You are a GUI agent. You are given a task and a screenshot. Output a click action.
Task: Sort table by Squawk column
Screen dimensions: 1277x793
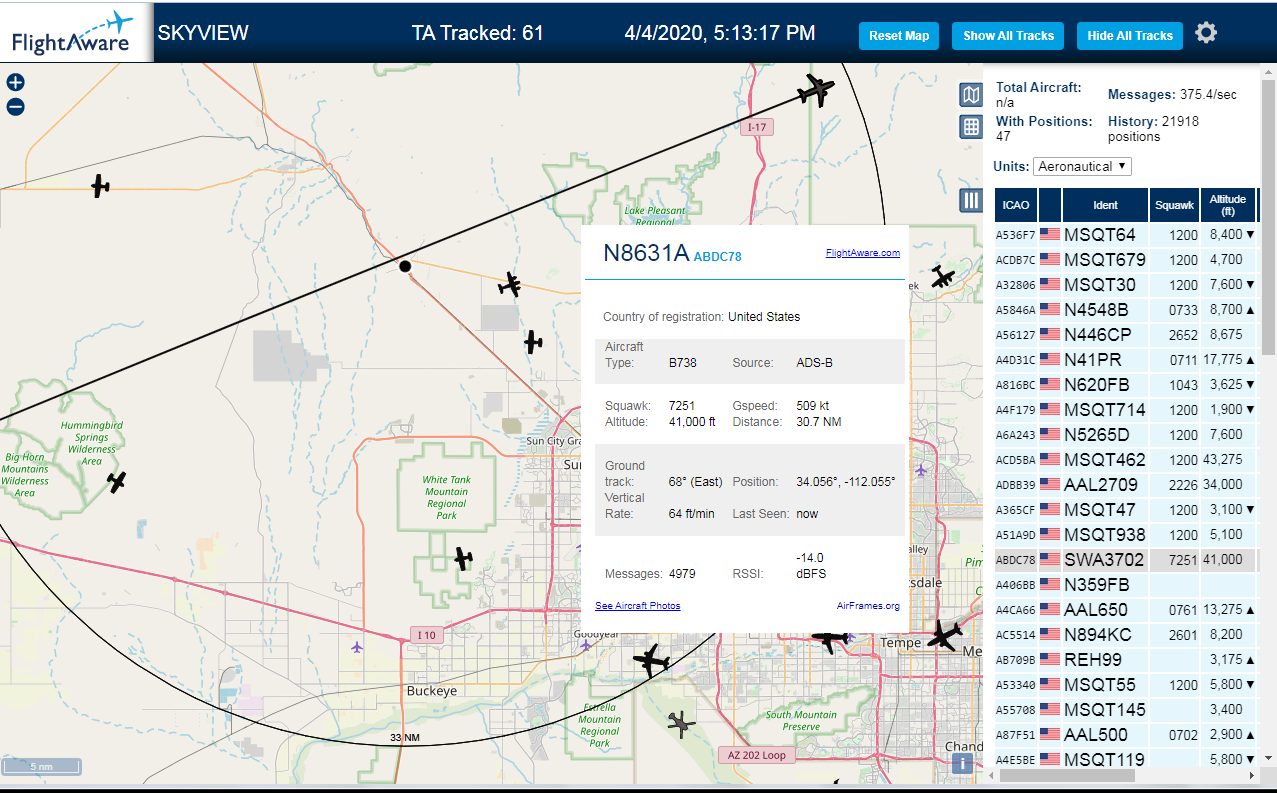[1174, 205]
